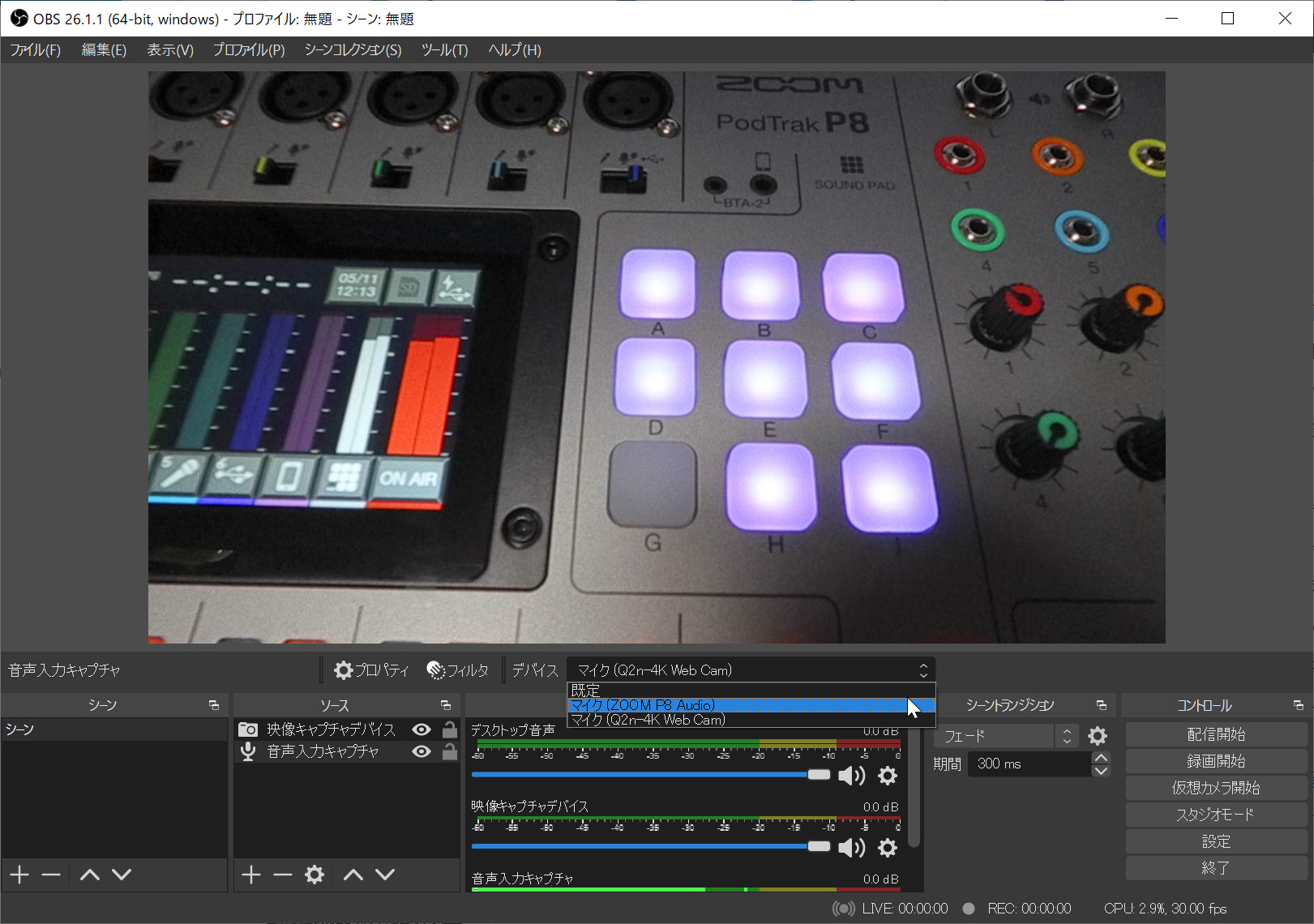Open デスクトップ音声 audio settings gear
This screenshot has width=1314, height=924.
888,776
